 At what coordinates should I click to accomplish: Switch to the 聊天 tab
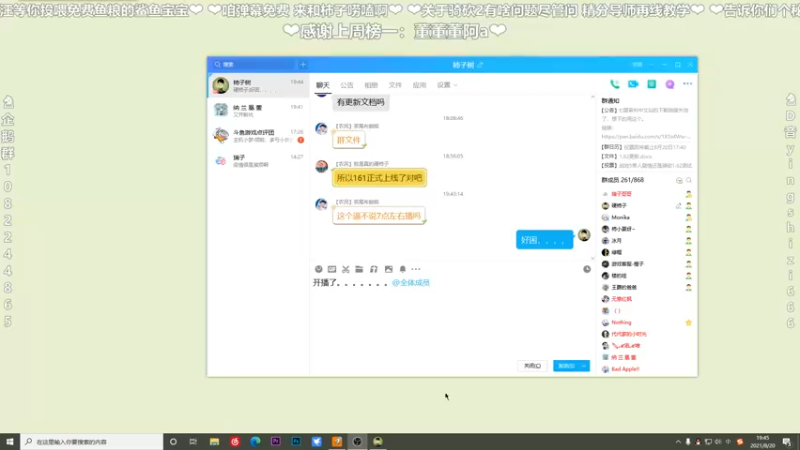click(x=322, y=85)
